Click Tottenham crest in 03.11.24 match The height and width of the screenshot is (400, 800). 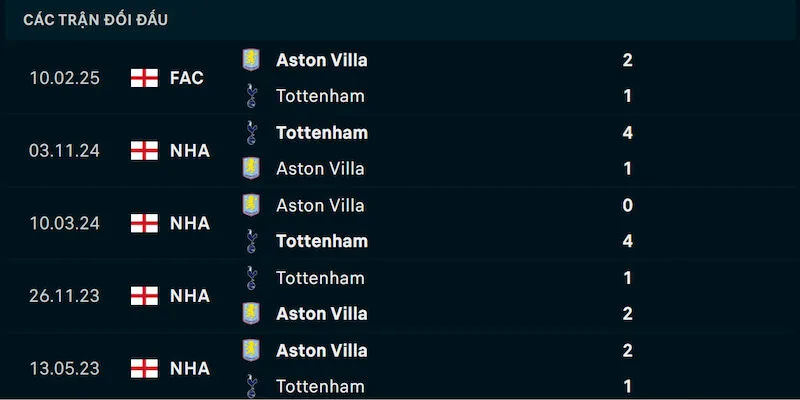pyautogui.click(x=250, y=132)
